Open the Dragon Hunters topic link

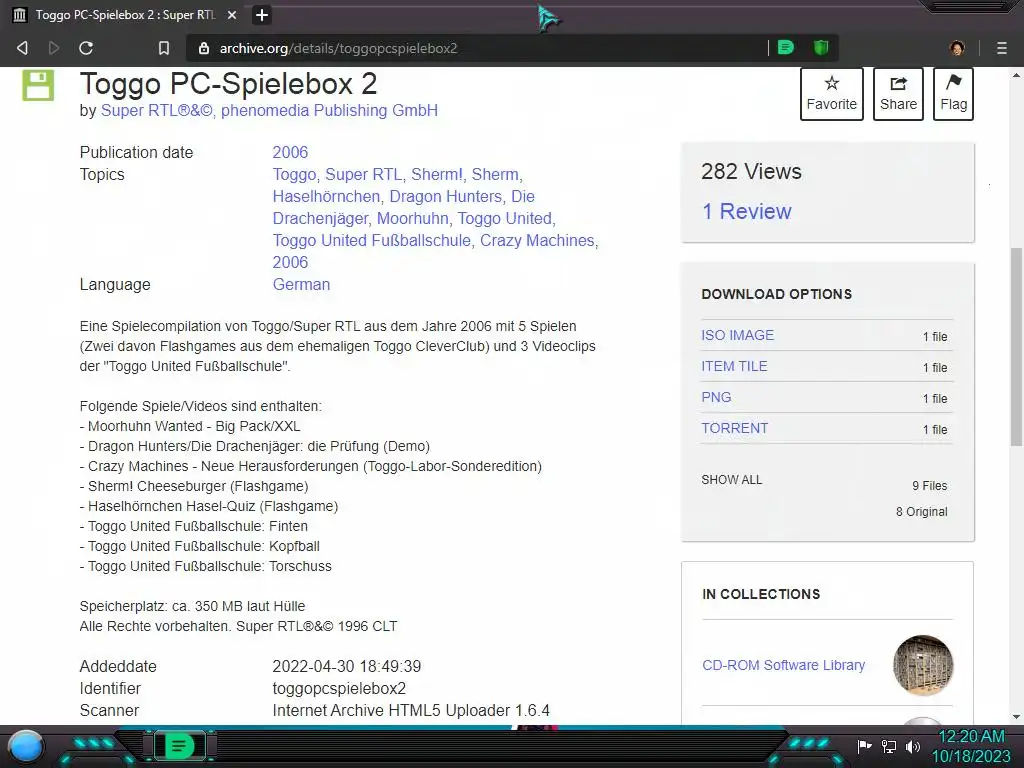[x=445, y=197]
